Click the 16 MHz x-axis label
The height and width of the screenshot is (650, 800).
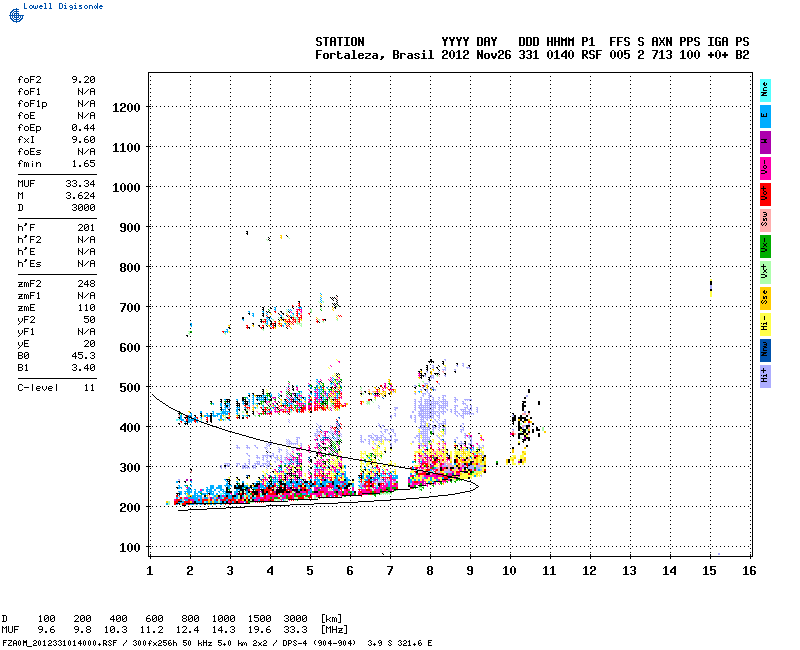point(748,570)
